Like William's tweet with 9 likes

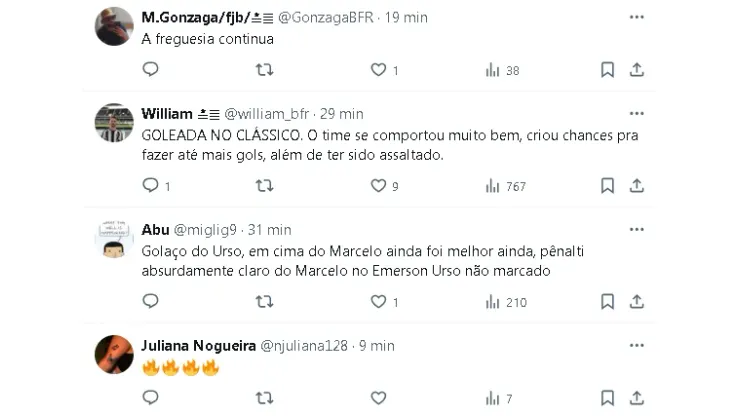(379, 186)
